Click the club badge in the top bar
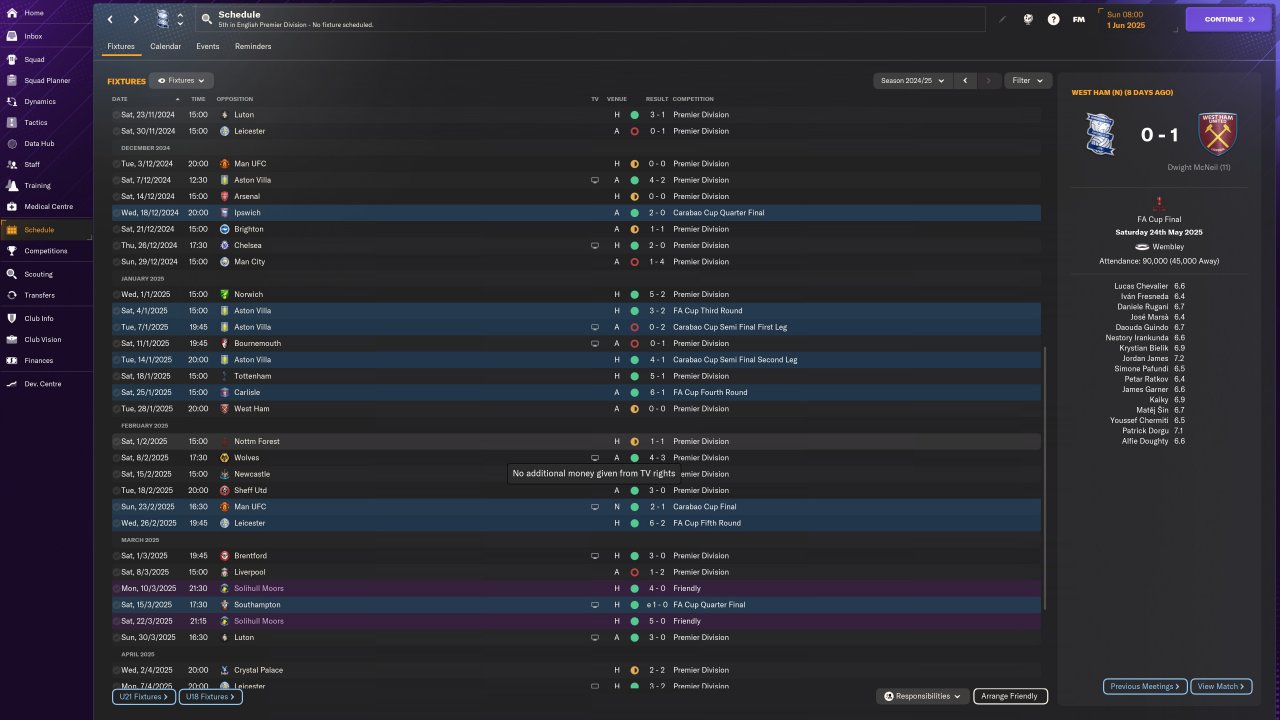Screen dimensions: 1280x720 [163, 19]
